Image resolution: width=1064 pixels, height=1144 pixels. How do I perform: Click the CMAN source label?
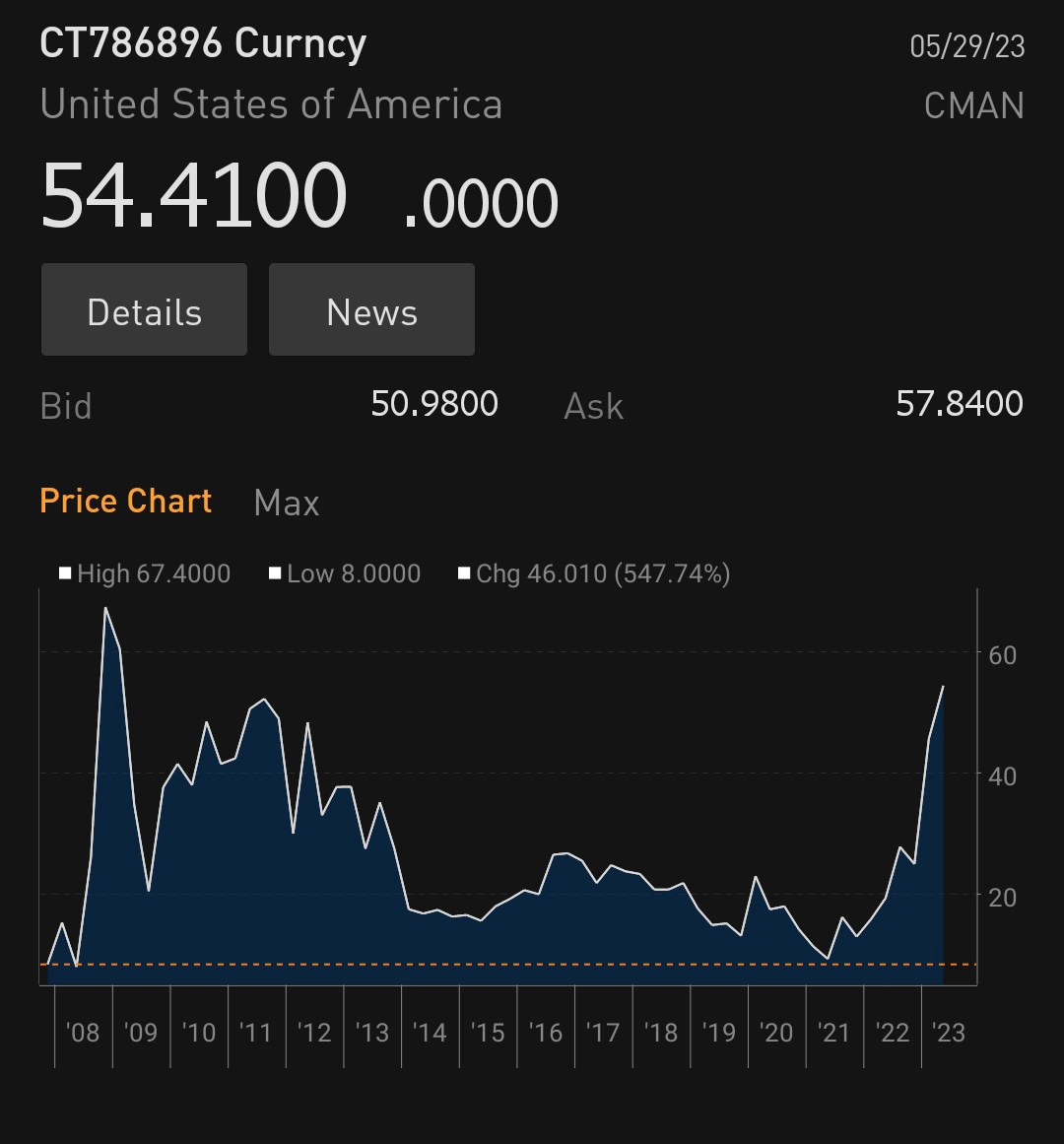[974, 105]
